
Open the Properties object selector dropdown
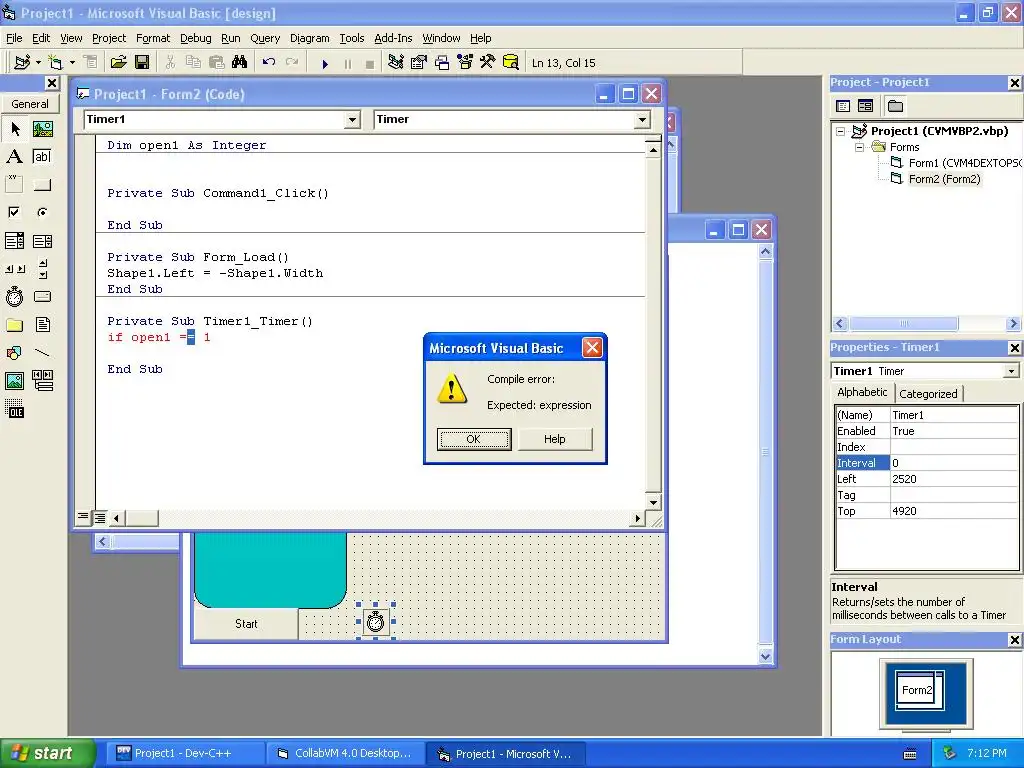pyautogui.click(x=1012, y=371)
